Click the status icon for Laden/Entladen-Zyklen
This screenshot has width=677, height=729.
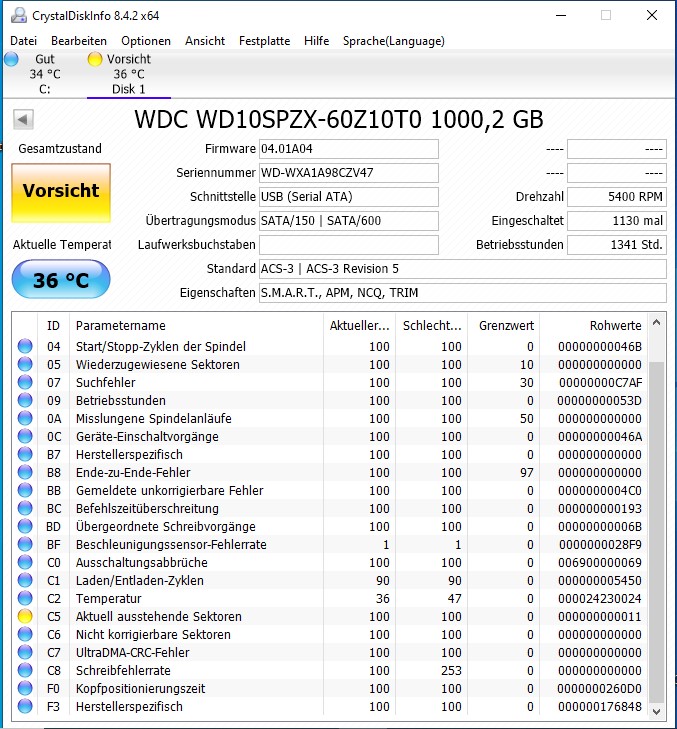[25, 580]
